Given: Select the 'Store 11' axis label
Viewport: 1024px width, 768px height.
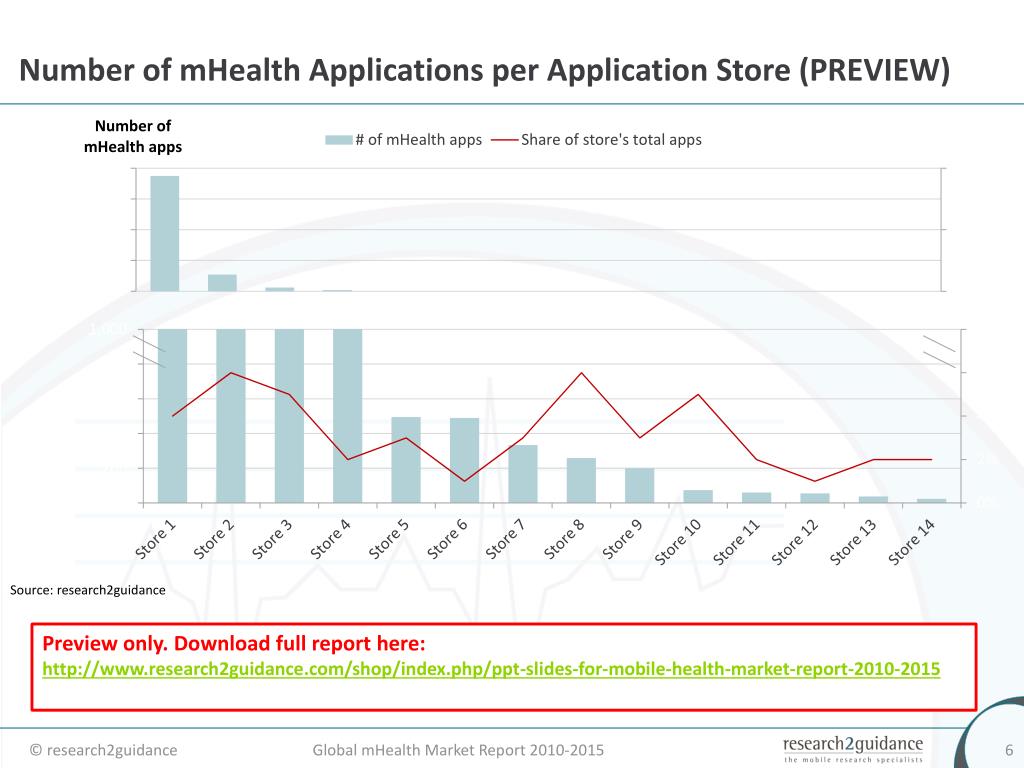Looking at the screenshot, I should (x=736, y=542).
